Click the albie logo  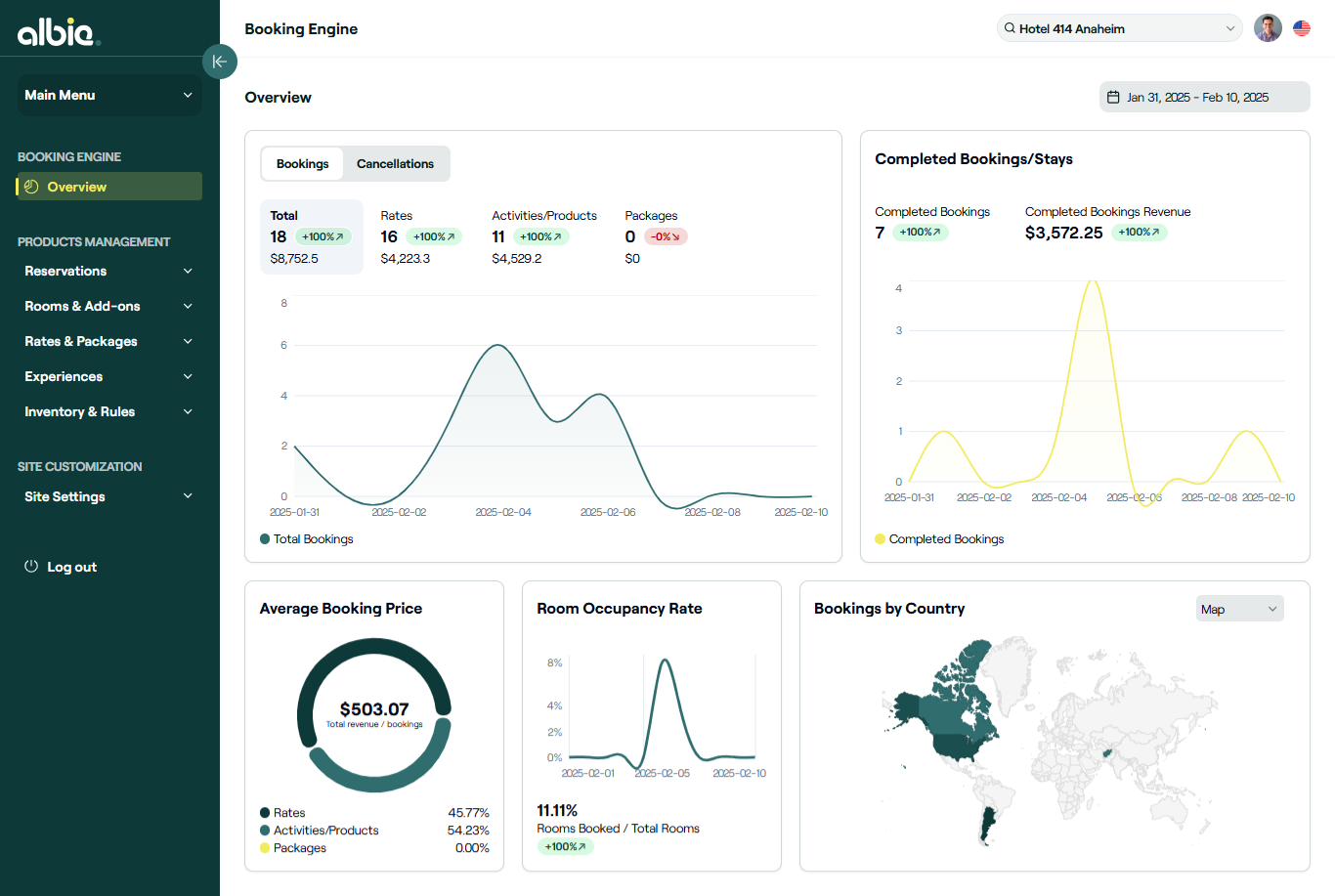59,32
